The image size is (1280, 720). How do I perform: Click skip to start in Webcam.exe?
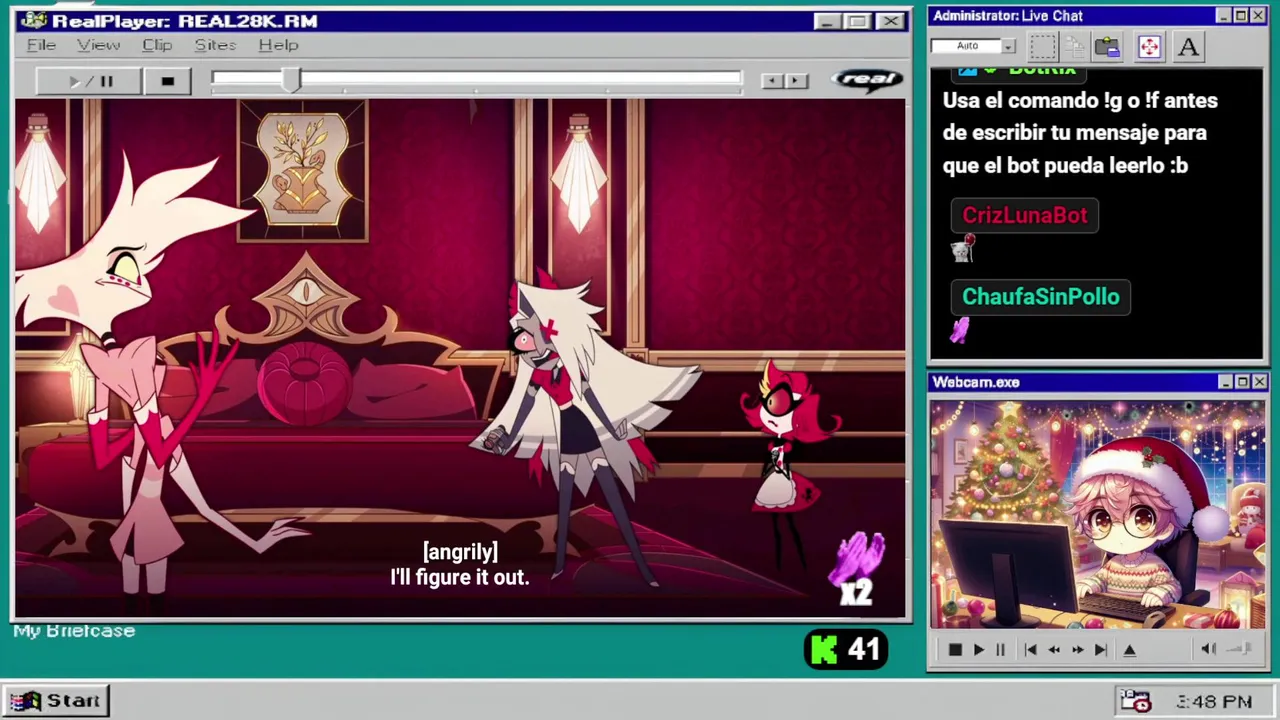(x=1030, y=650)
